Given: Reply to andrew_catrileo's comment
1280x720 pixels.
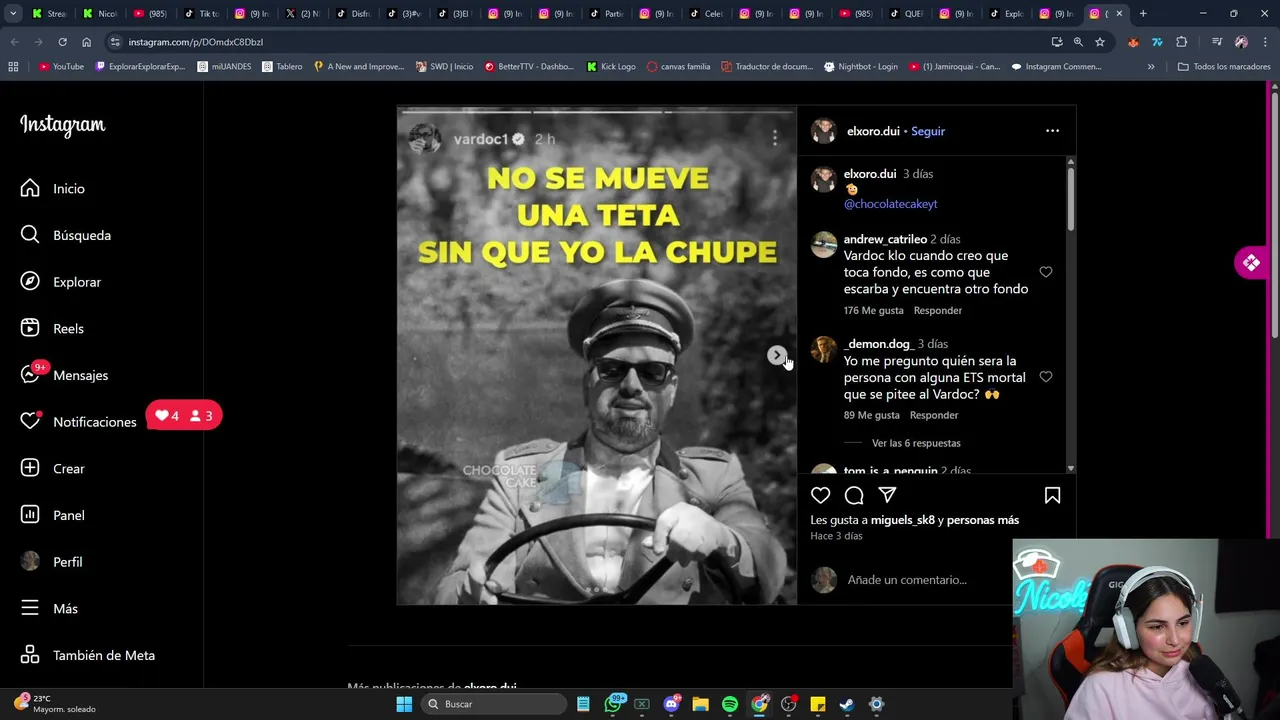Looking at the screenshot, I should pyautogui.click(x=937, y=310).
